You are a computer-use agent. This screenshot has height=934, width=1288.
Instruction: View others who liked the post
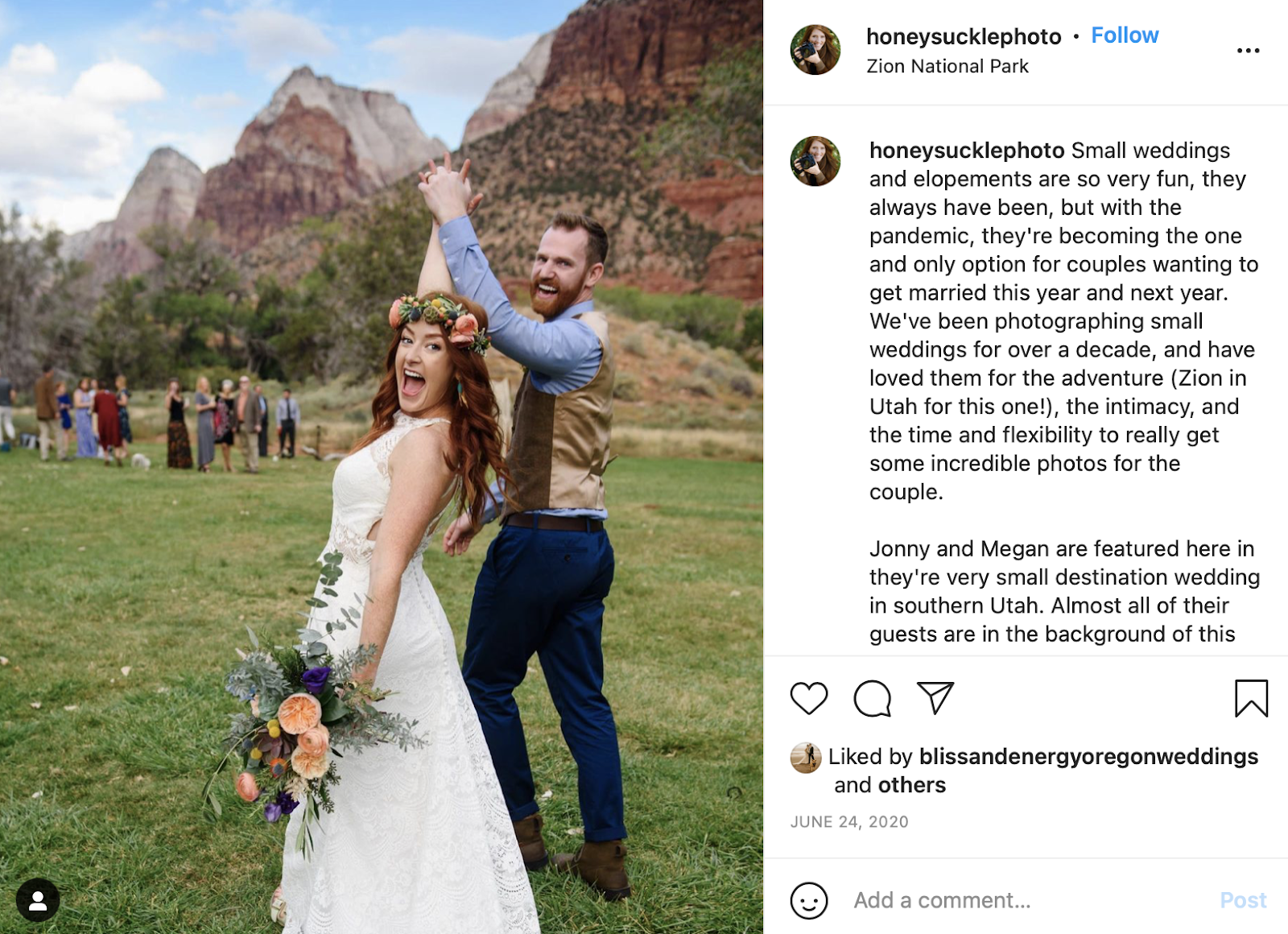(912, 785)
